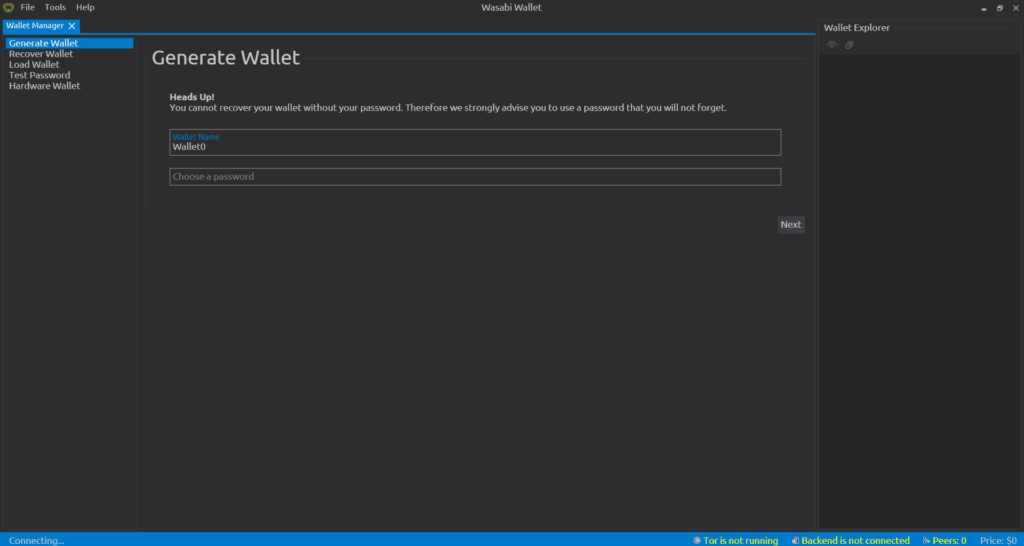Click the 'Connecting...' status text
The height and width of the screenshot is (546, 1024).
tap(37, 541)
